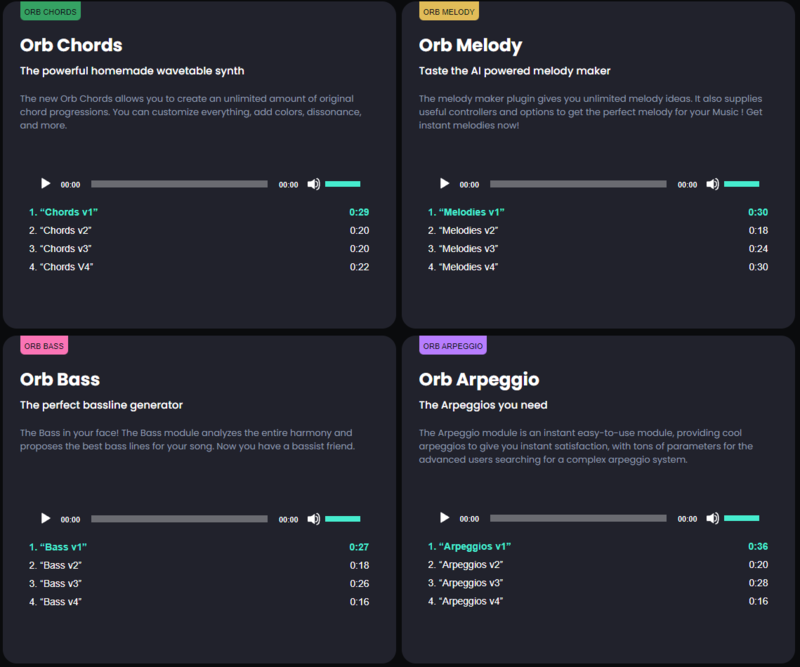Play the Orb Melody audio preview
Viewport: 800px width, 667px height.
click(x=444, y=184)
